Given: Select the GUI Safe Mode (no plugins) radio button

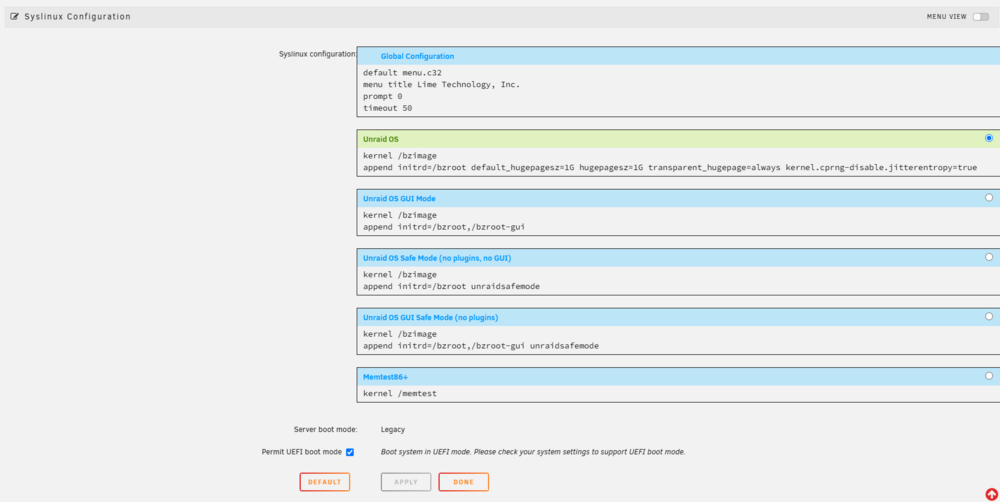Looking at the screenshot, I should (989, 316).
